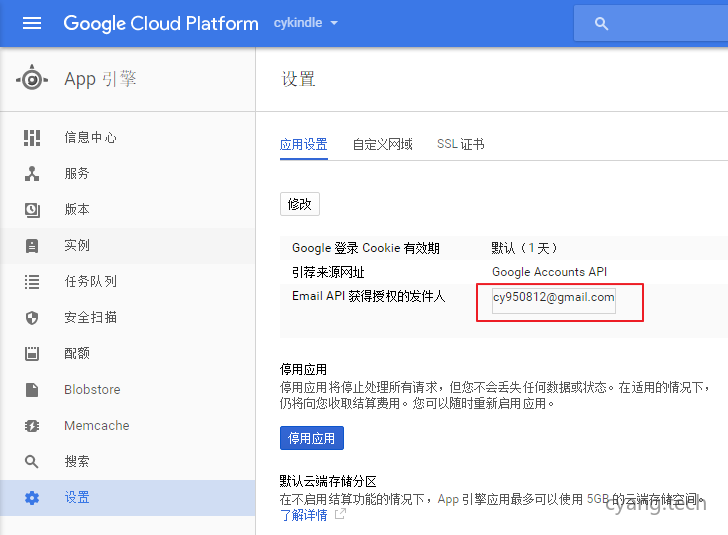The height and width of the screenshot is (535, 728).
Task: Click the 实例 instances icon
Action: pyautogui.click(x=32, y=245)
